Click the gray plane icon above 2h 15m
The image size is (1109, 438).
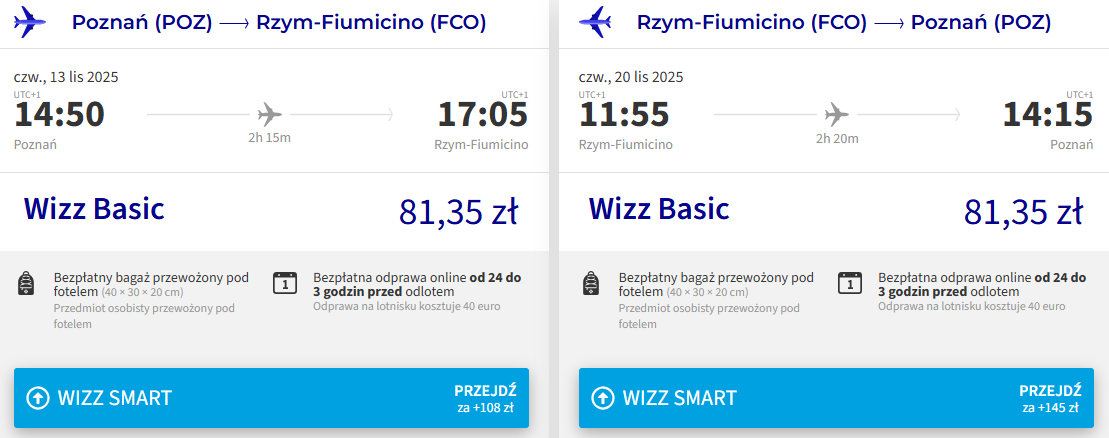pos(269,113)
